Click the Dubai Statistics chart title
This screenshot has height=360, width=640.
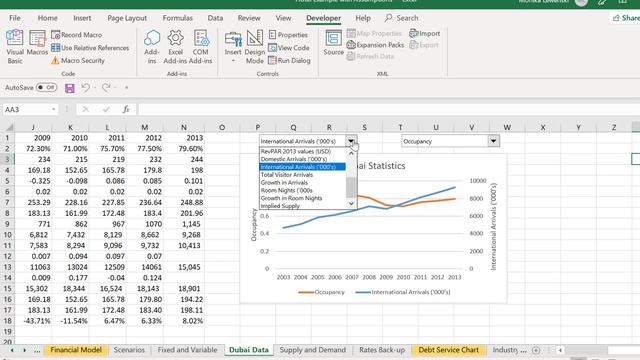[382, 166]
